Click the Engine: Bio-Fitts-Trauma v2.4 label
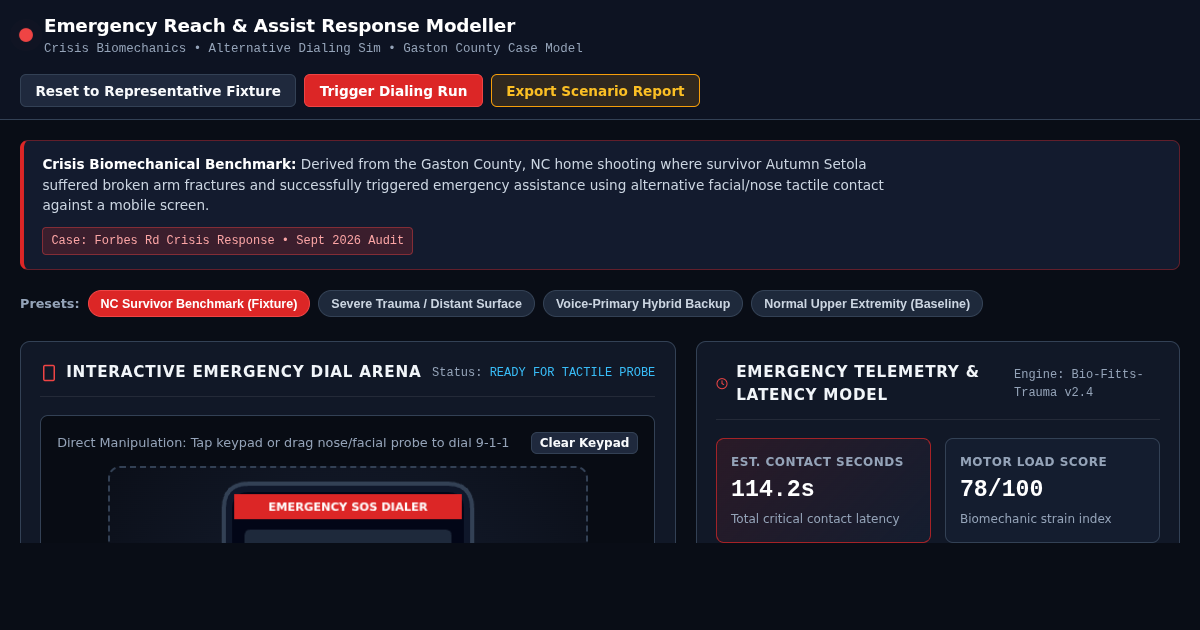The image size is (1200, 630). (x=1078, y=383)
